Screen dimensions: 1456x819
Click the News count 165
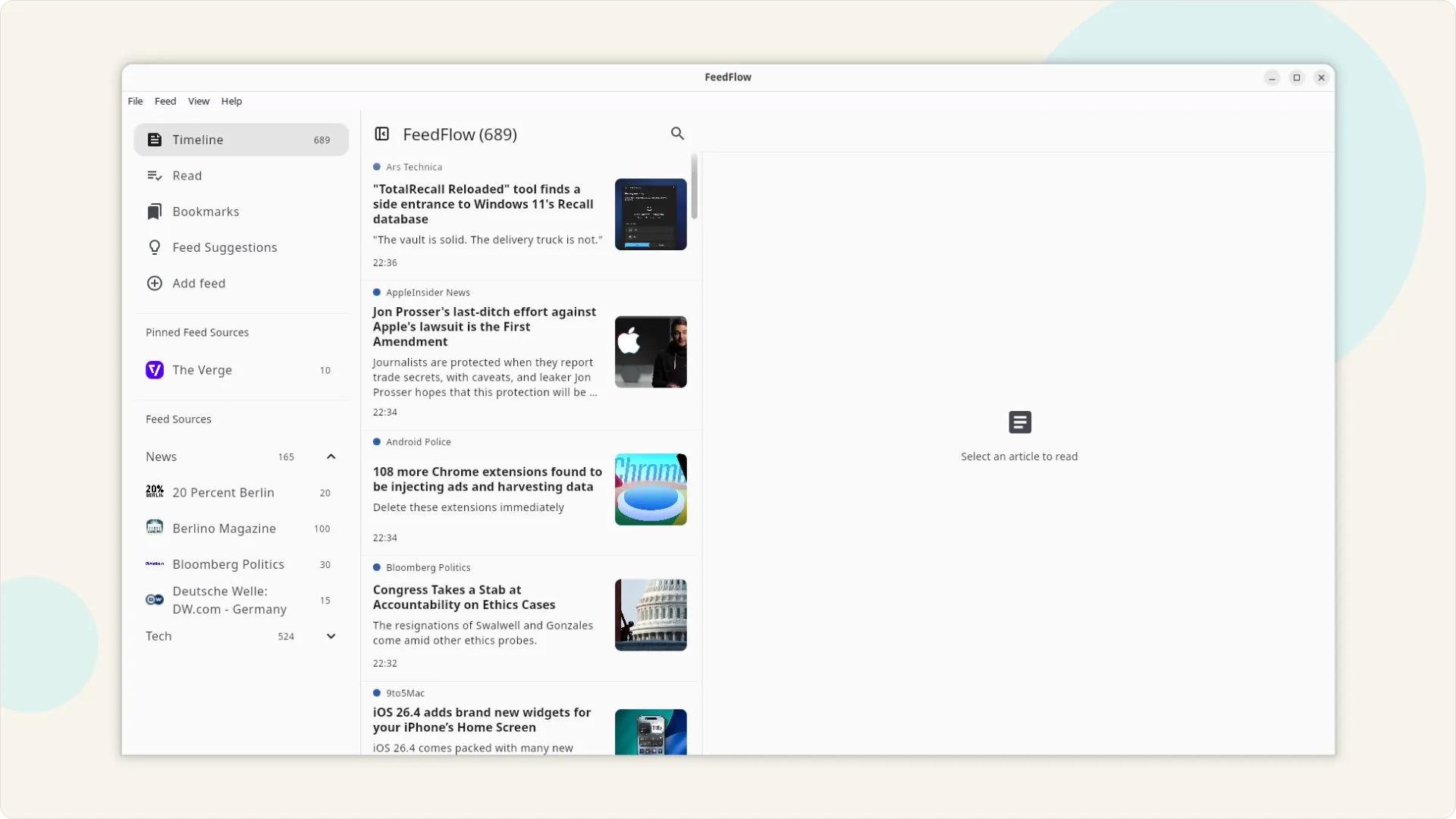286,457
